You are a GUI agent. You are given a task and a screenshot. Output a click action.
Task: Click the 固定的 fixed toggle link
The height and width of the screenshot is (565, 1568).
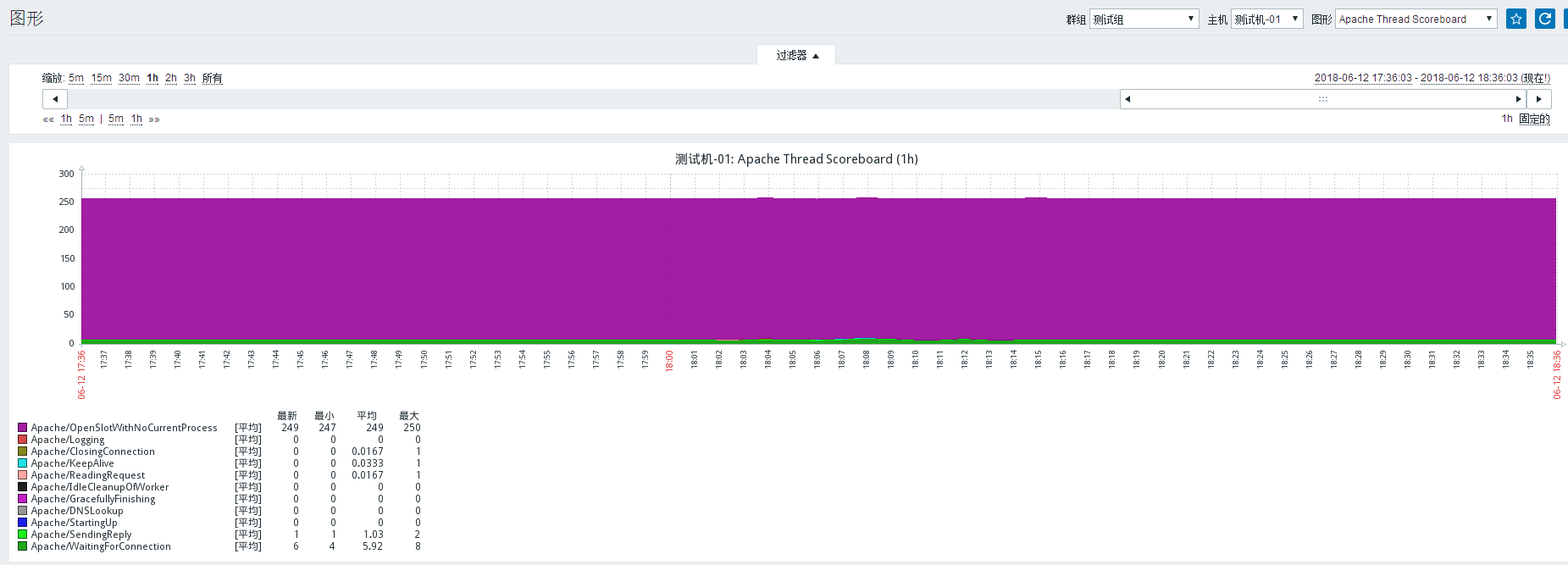1534,119
